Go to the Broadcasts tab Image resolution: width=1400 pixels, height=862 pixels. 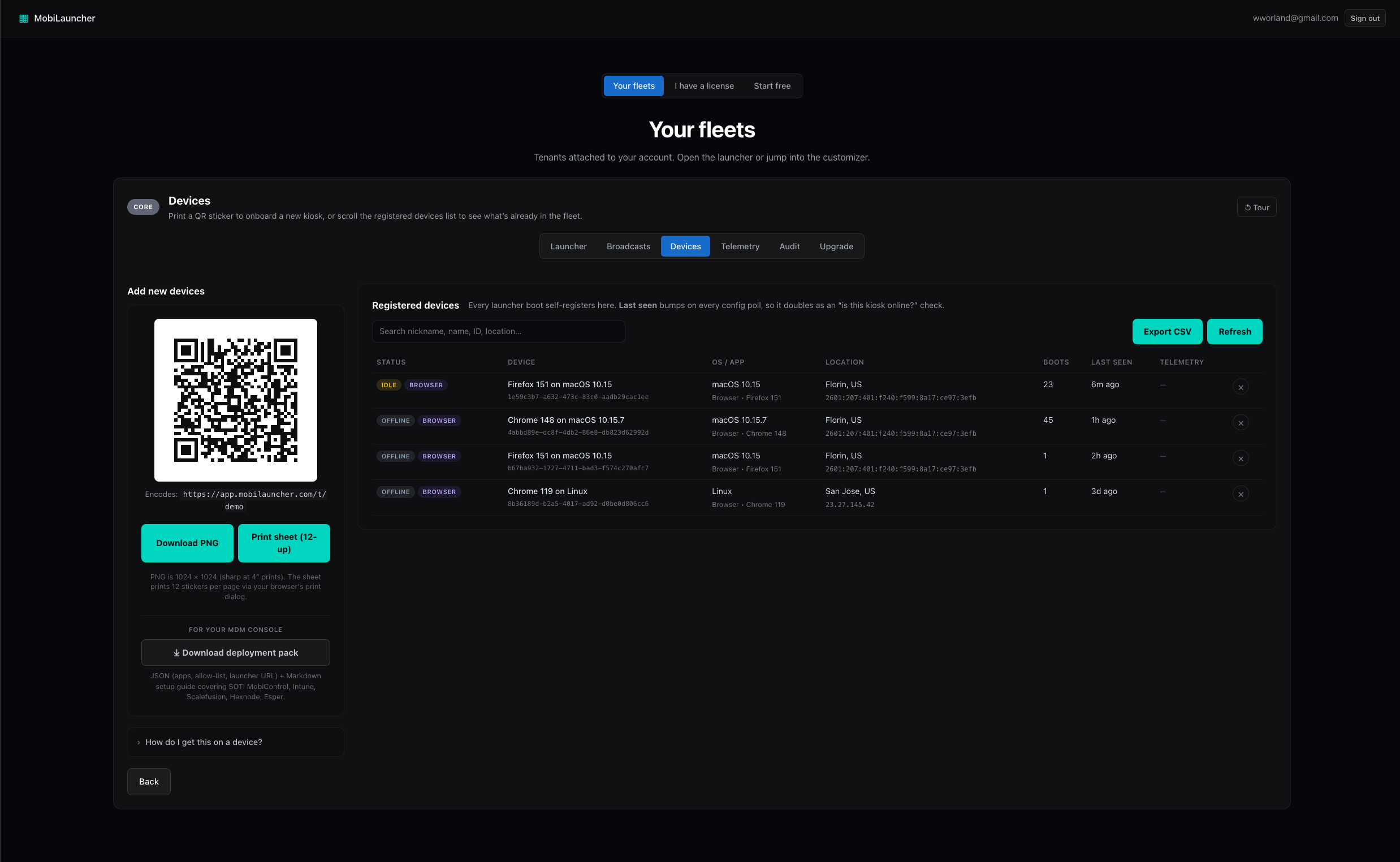(628, 246)
